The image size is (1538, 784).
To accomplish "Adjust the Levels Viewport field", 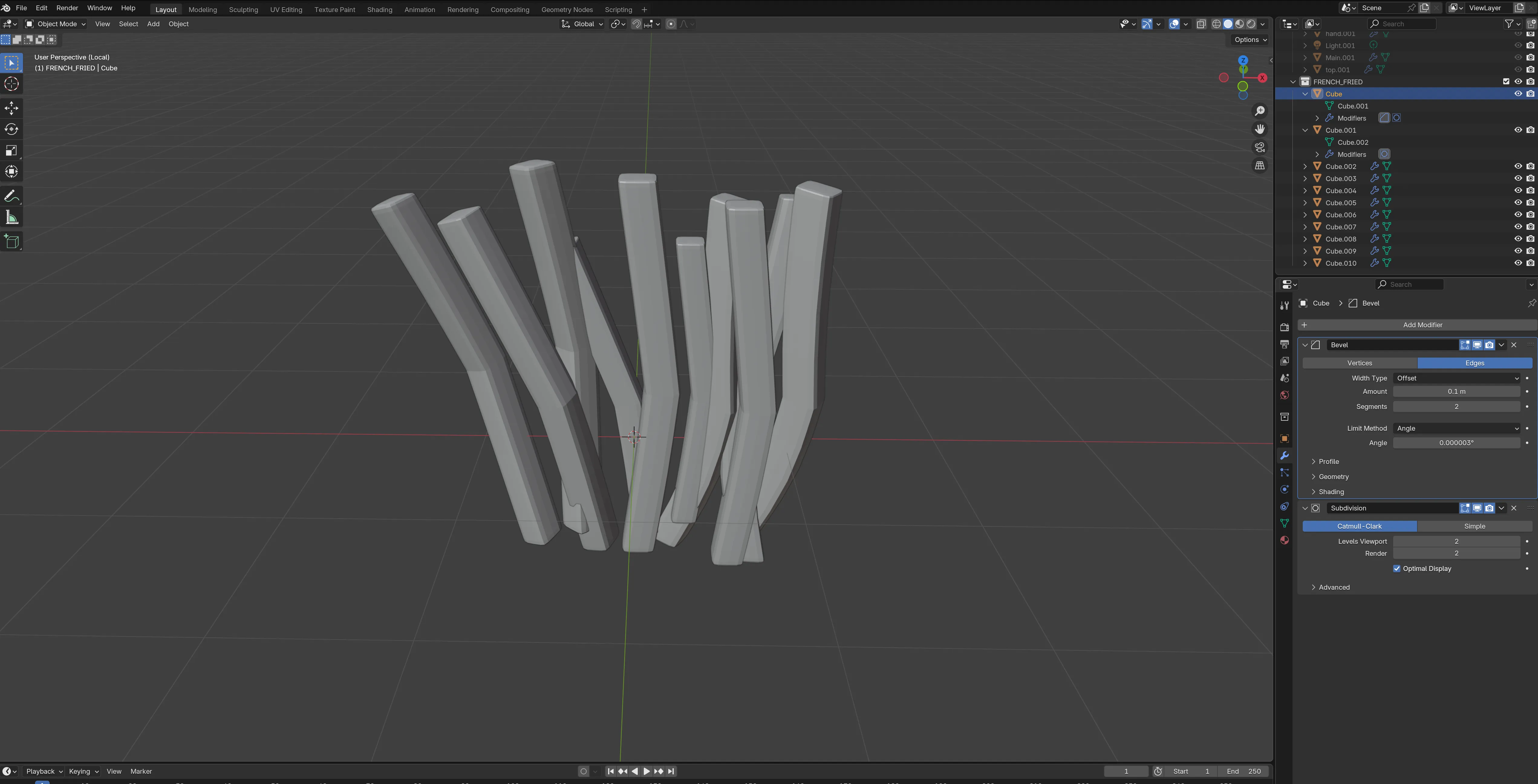I will pyautogui.click(x=1457, y=542).
